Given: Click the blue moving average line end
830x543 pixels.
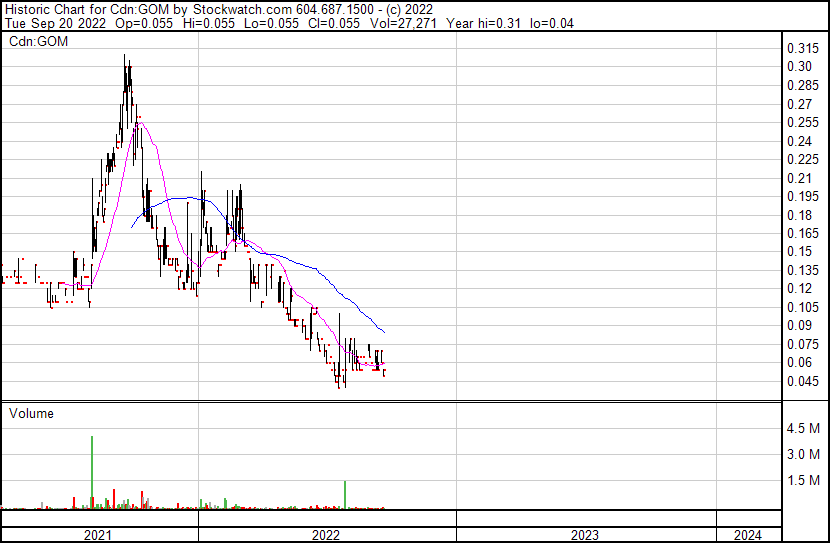Looking at the screenshot, I should (384, 331).
